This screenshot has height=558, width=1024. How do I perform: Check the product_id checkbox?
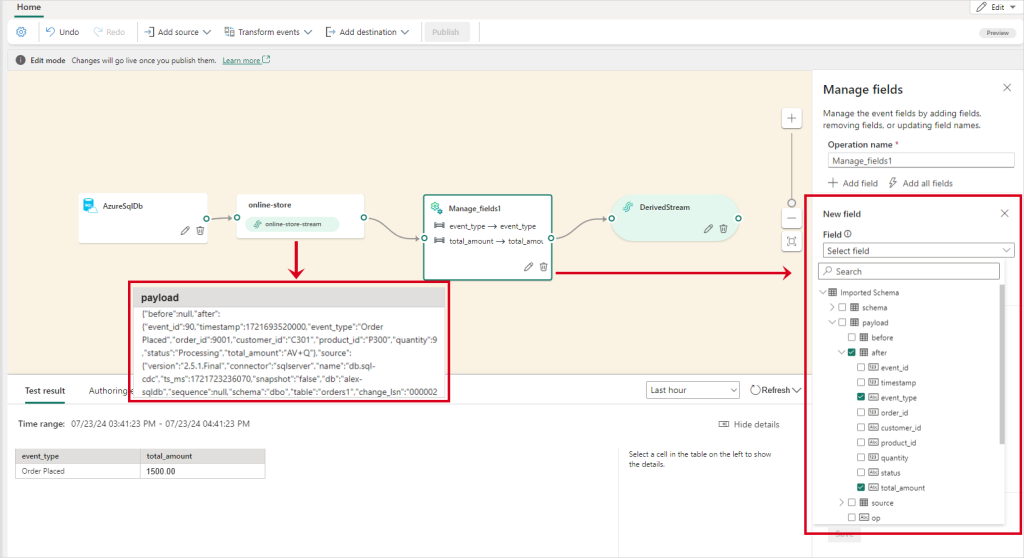[x=861, y=442]
